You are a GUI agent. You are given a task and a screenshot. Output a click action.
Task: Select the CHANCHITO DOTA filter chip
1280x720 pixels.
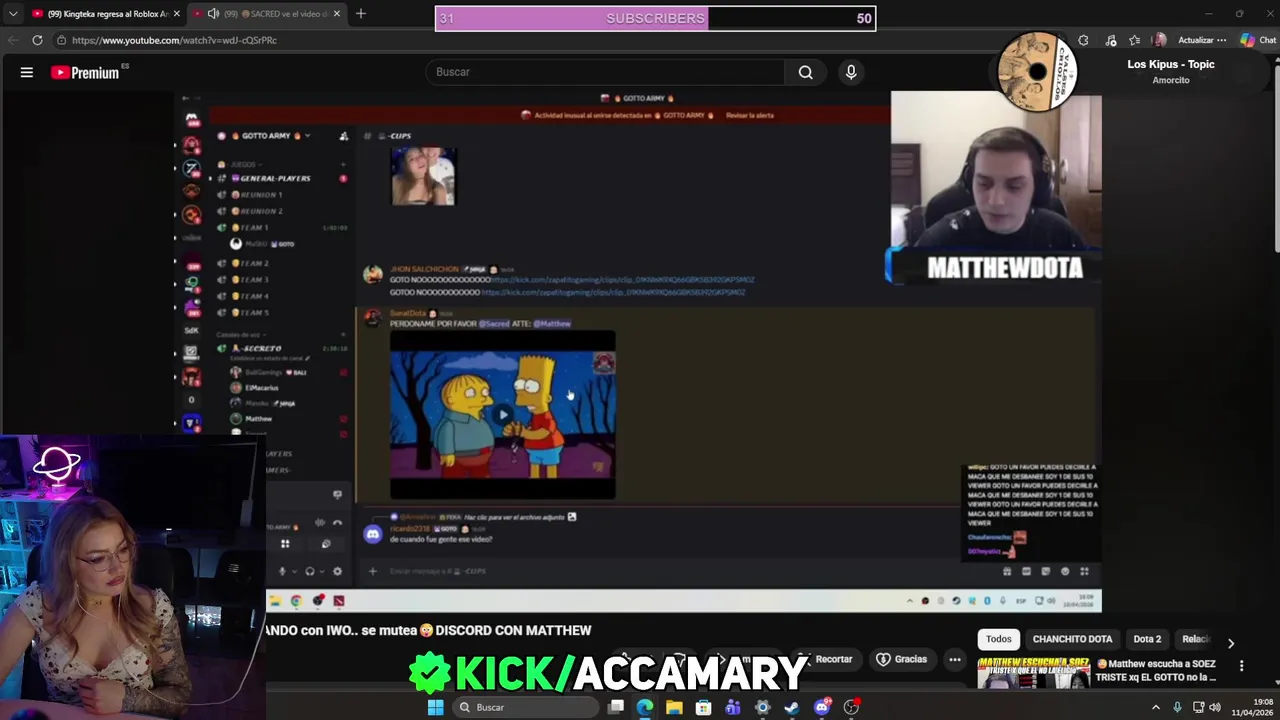(x=1072, y=639)
